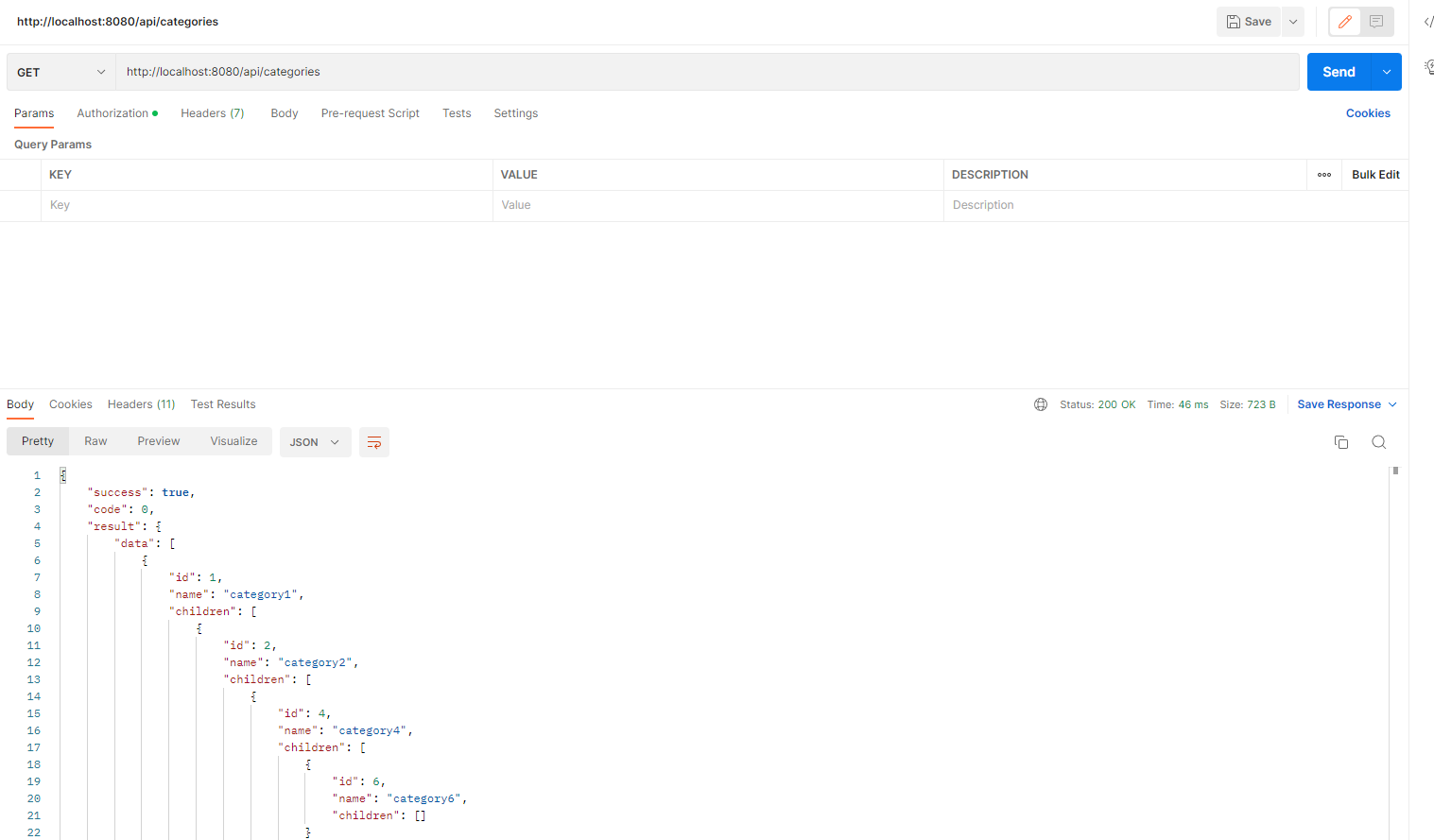
Task: Click the "code": 0 line
Action: pyautogui.click(x=121, y=509)
